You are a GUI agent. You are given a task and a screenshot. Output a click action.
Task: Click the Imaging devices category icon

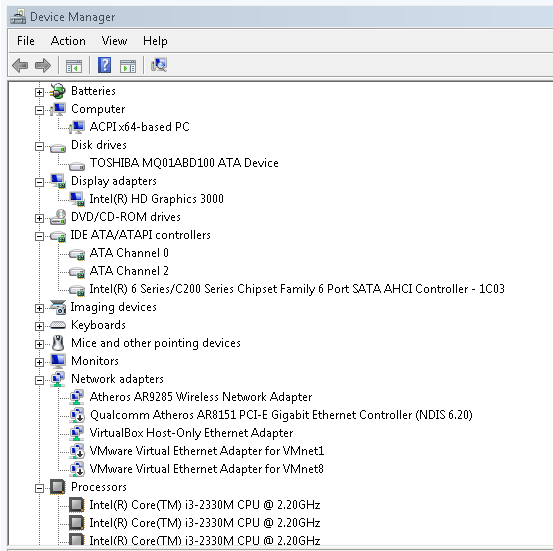(x=58, y=307)
